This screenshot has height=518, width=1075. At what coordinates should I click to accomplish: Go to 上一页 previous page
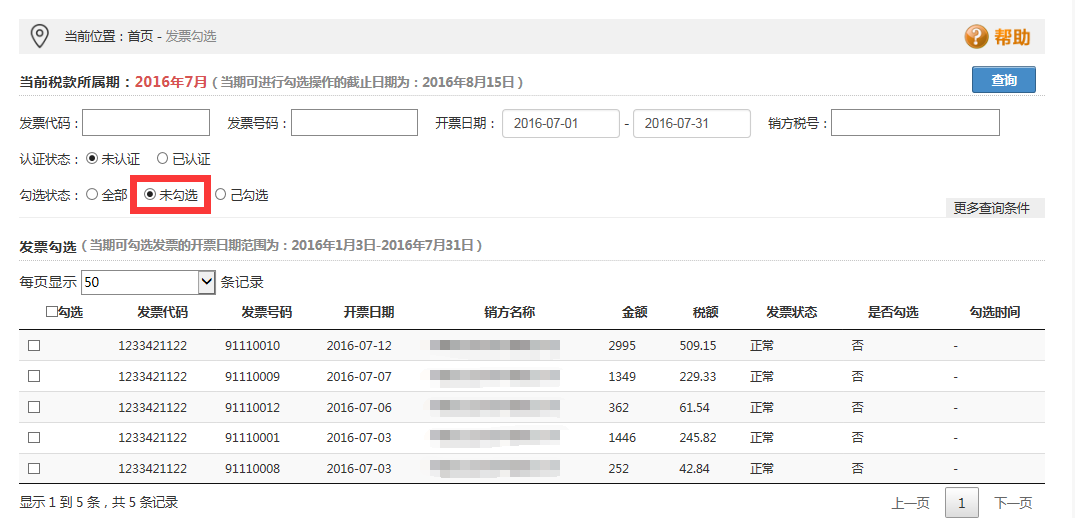click(x=910, y=503)
